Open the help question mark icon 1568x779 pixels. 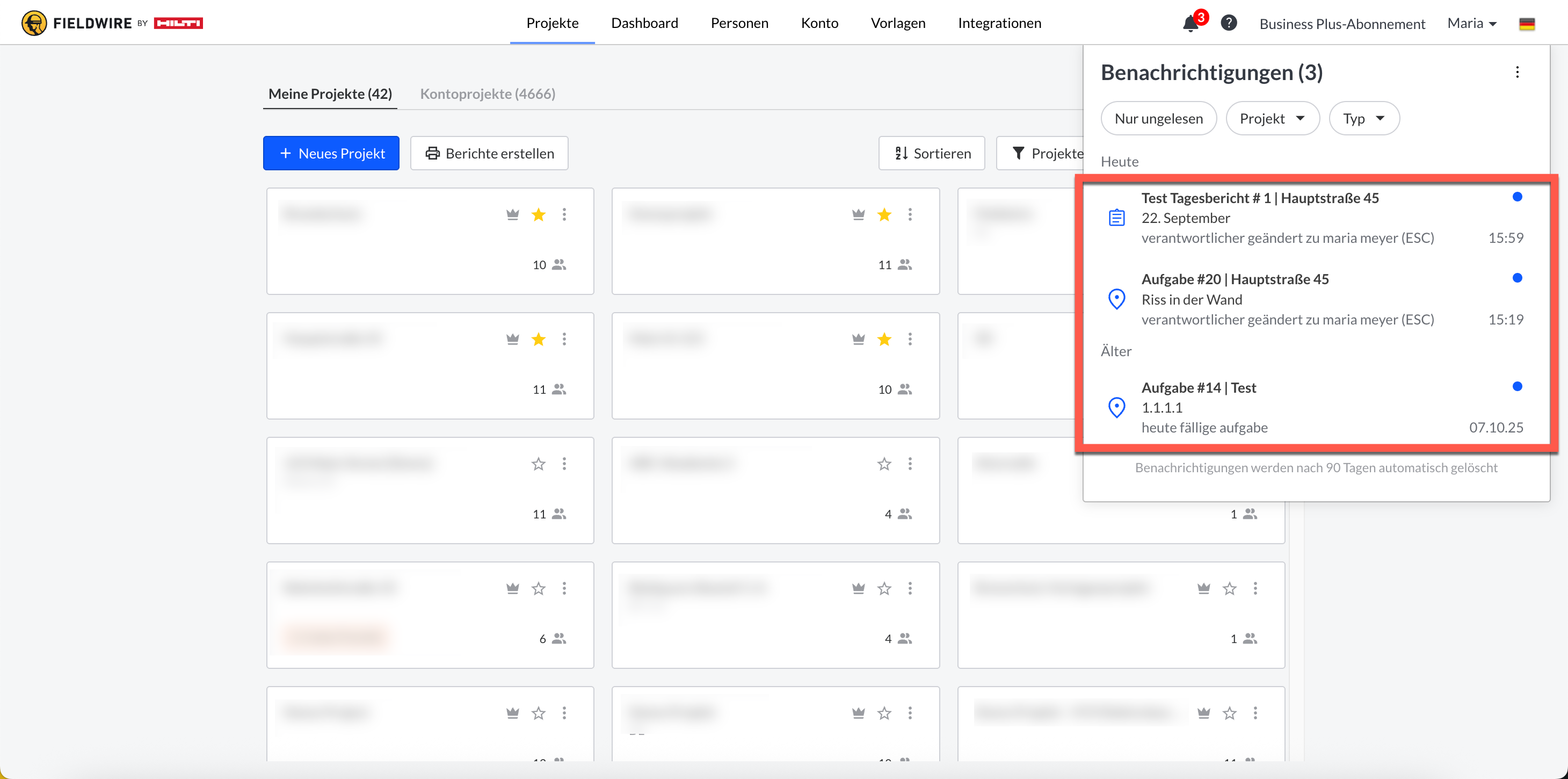tap(1228, 23)
